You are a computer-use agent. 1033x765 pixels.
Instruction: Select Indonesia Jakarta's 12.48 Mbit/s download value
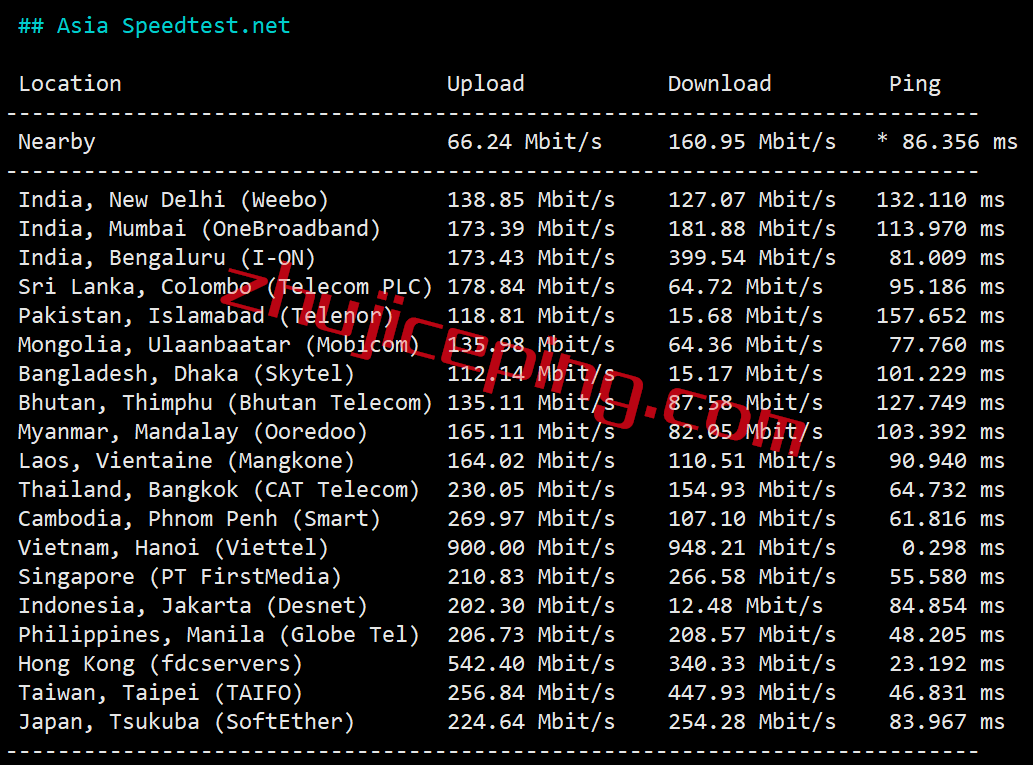coord(745,606)
